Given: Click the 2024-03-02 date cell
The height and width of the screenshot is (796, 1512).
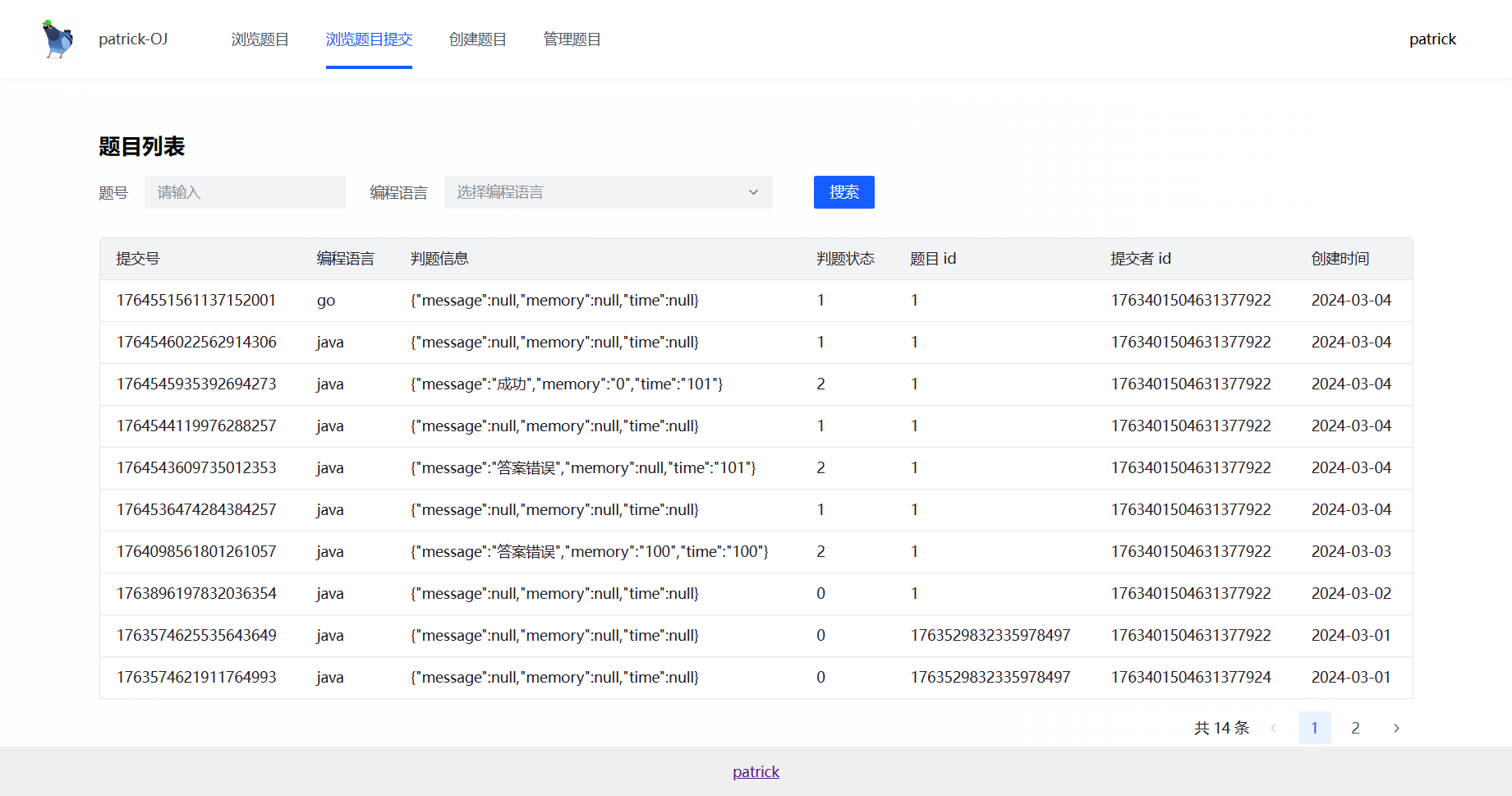Looking at the screenshot, I should click(1351, 593).
